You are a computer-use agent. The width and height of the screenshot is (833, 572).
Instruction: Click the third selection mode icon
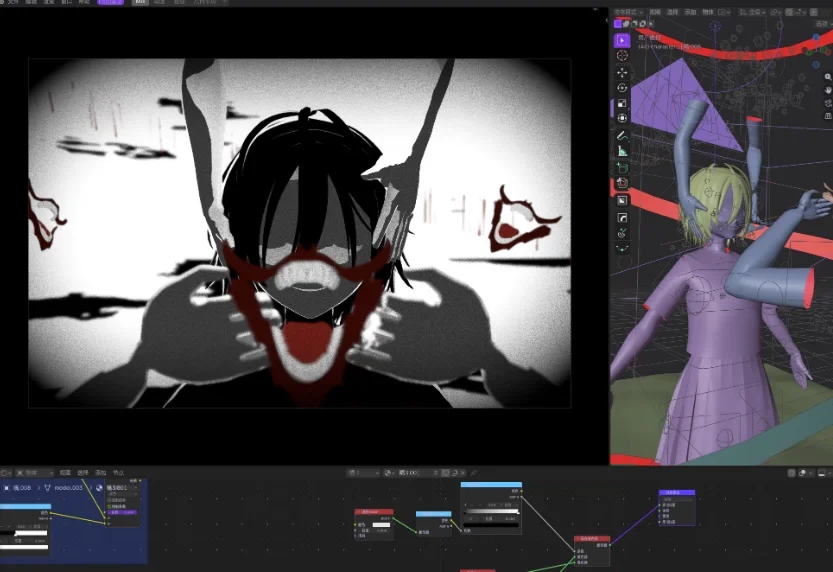[x=634, y=23]
